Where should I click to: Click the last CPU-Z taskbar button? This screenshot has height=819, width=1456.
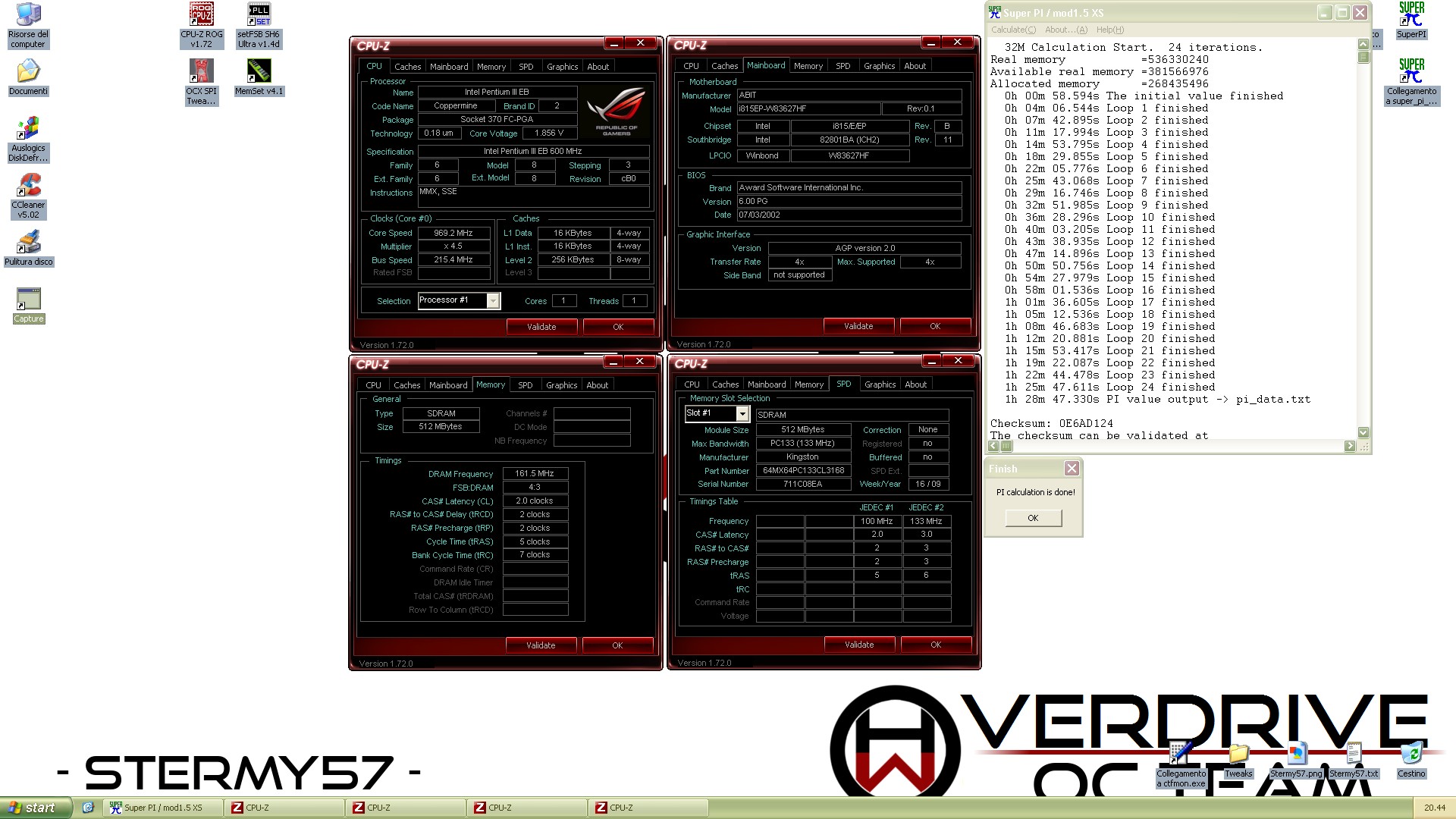pos(648,808)
